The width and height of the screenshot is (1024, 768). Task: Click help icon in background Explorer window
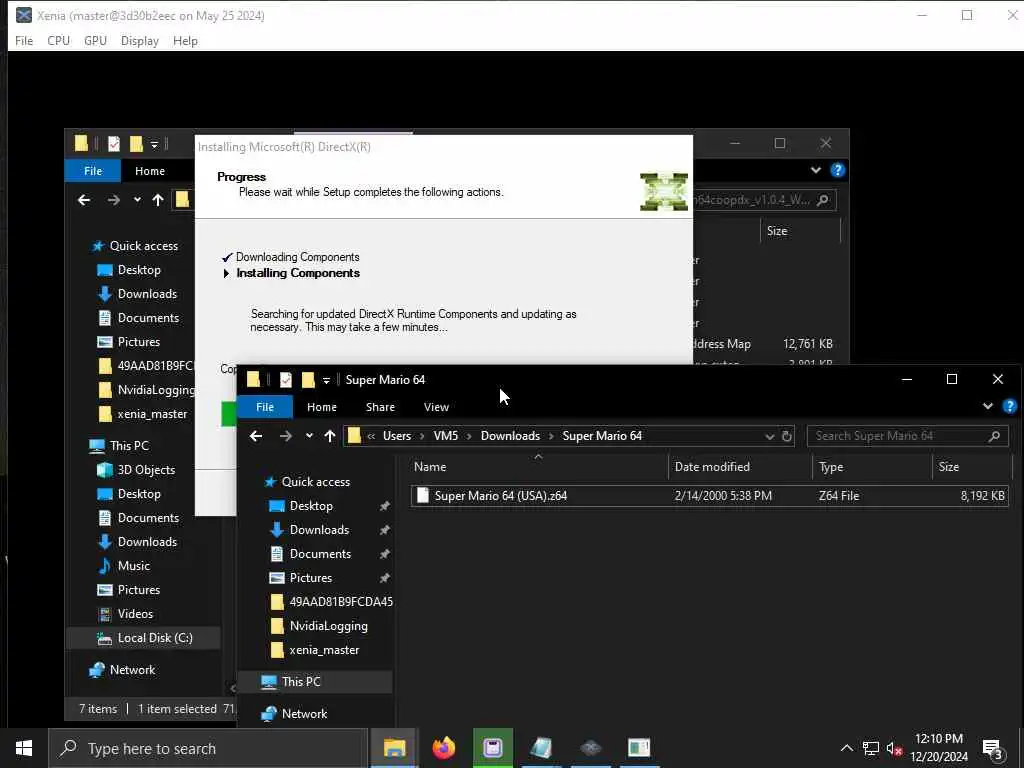point(838,170)
